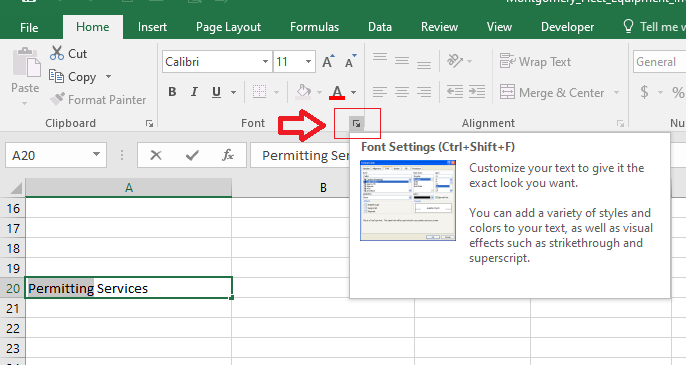Image resolution: width=686 pixels, height=365 pixels.
Task: Expand the Calibri font name dropdown
Action: pyautogui.click(x=265, y=62)
